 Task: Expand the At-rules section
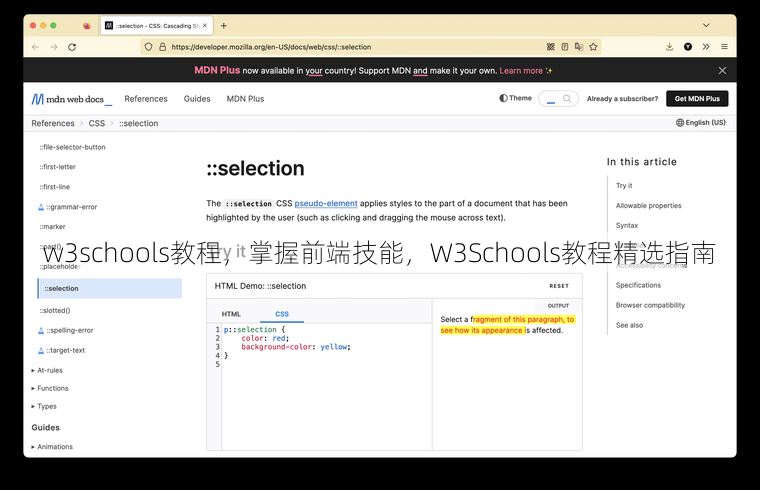coord(47,370)
